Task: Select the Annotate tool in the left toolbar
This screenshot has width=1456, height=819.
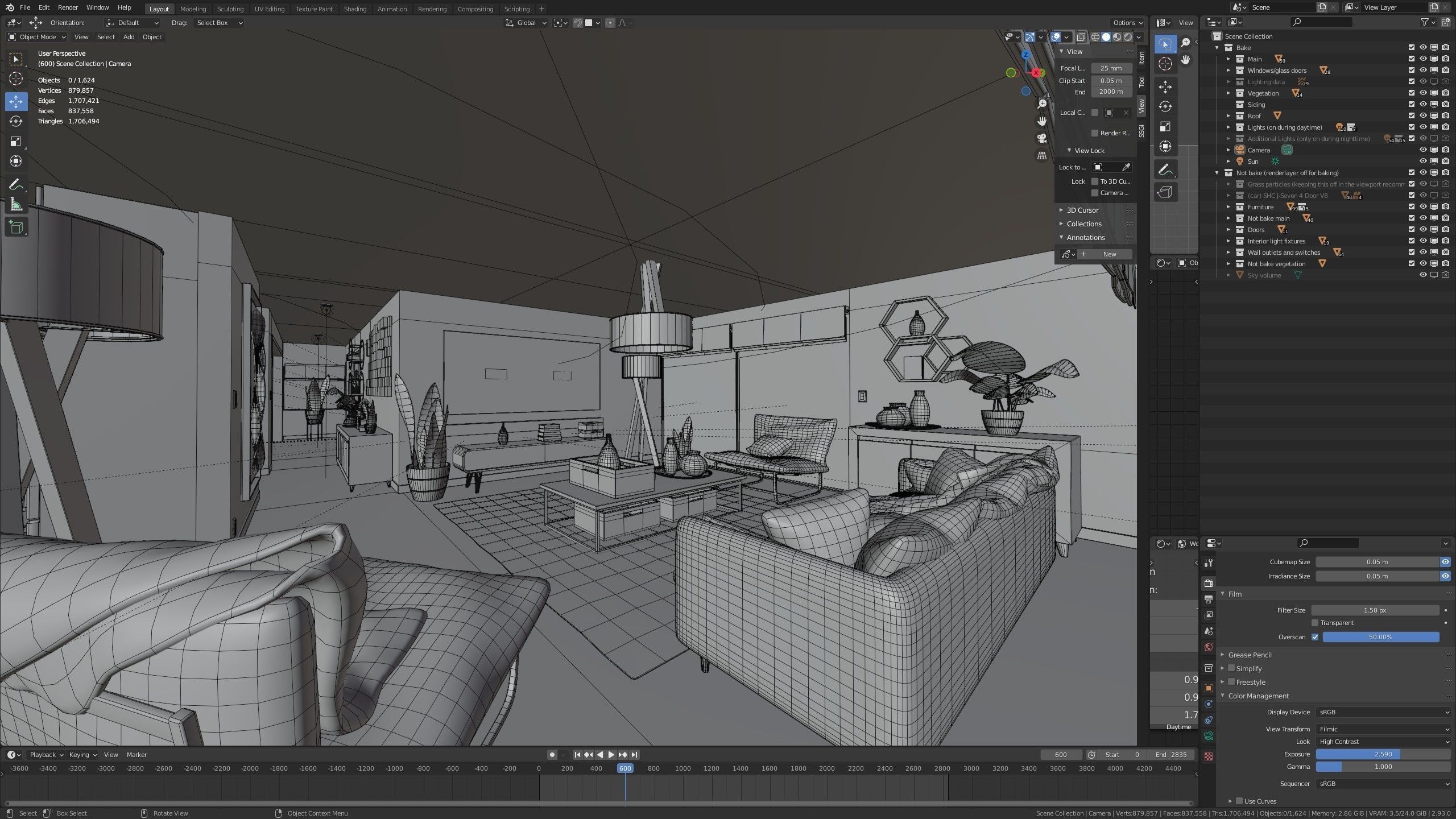Action: point(16,184)
